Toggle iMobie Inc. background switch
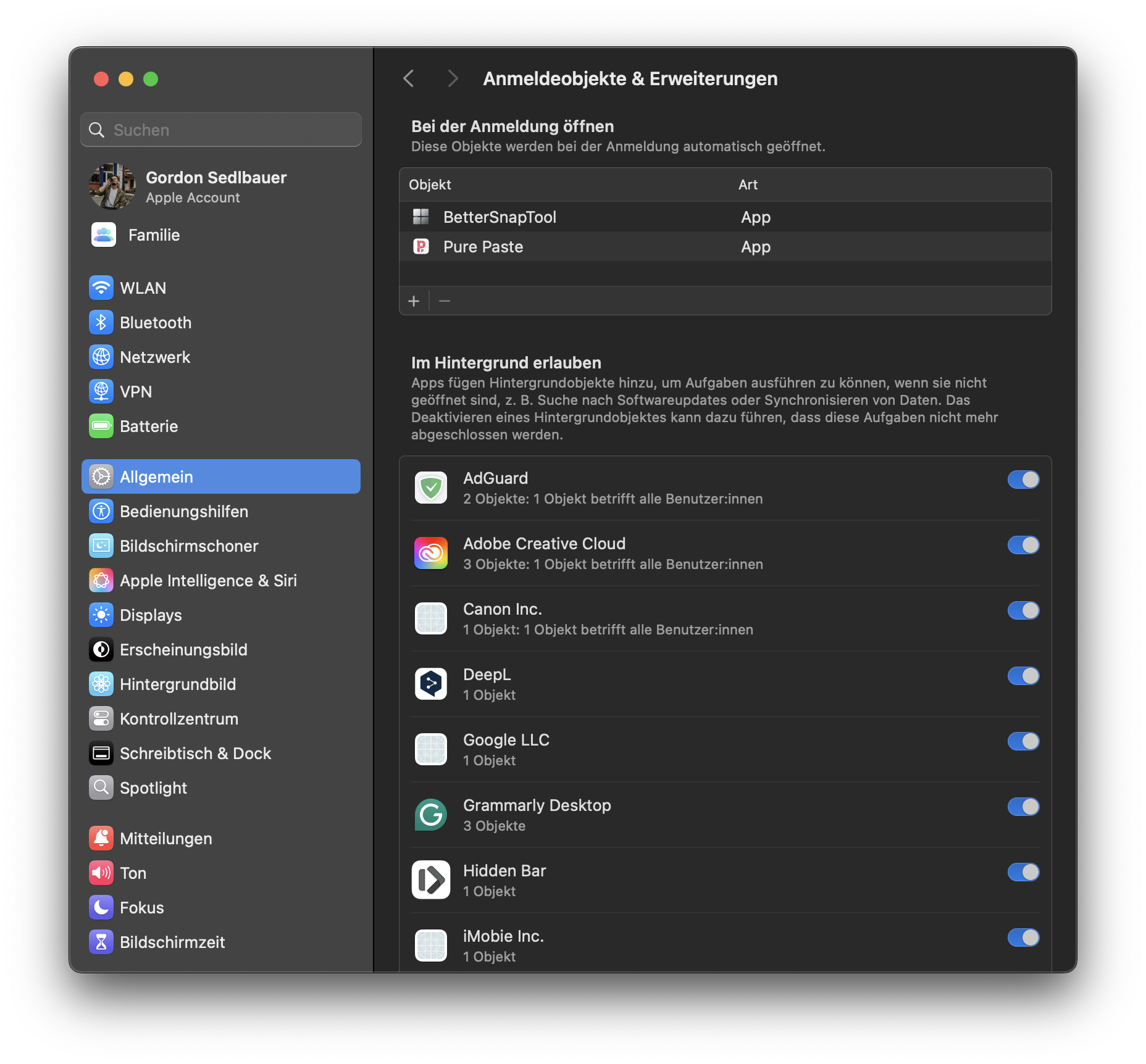Screen dimensions: 1146x1064 click(1023, 937)
